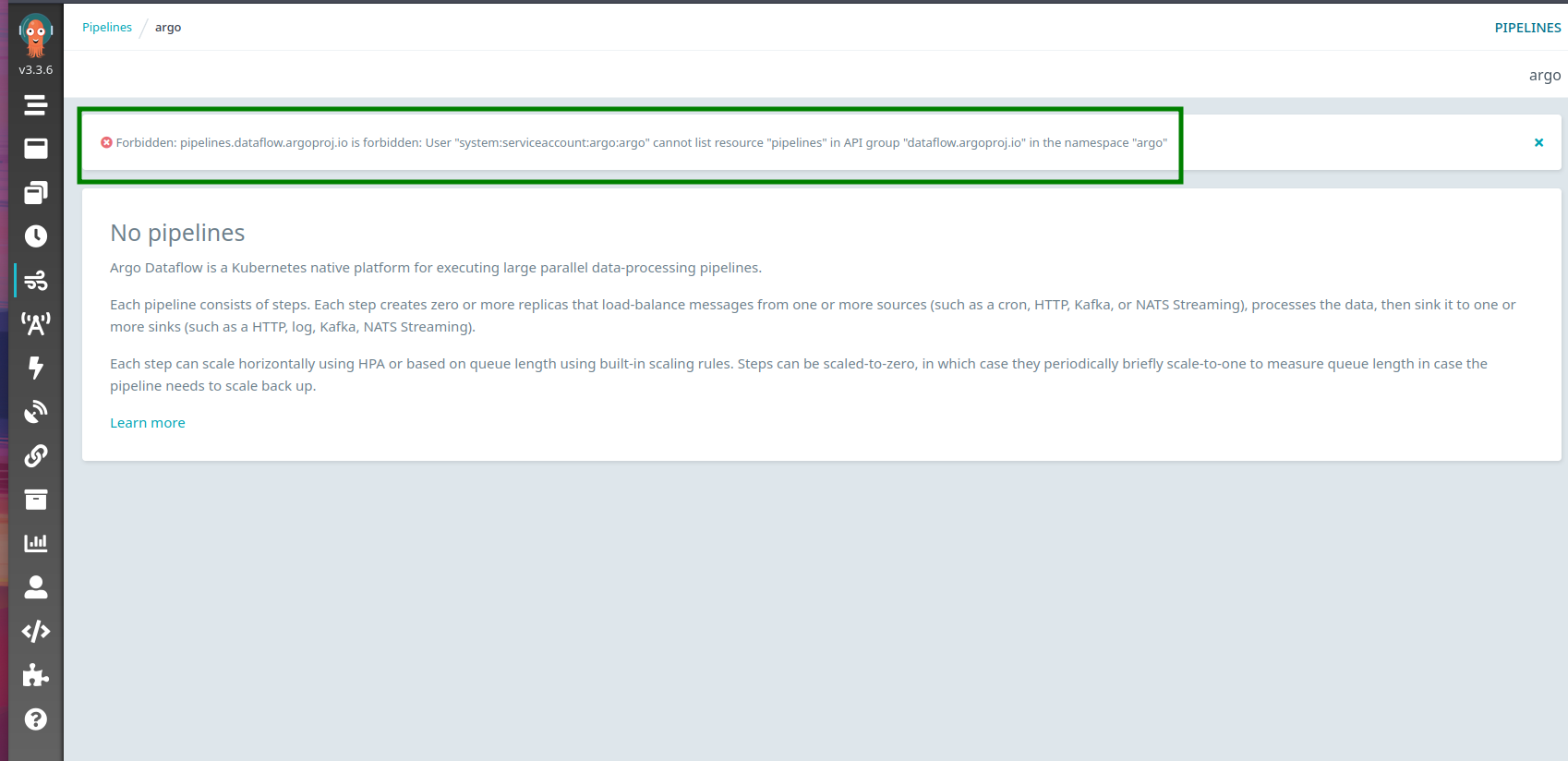Click the Forbidden error message text
The image size is (1568, 761).
pos(641,142)
